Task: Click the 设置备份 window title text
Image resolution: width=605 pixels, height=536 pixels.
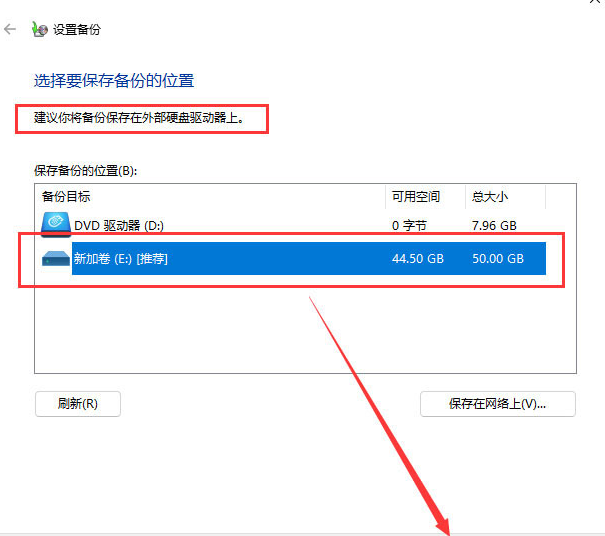Action: [76, 30]
